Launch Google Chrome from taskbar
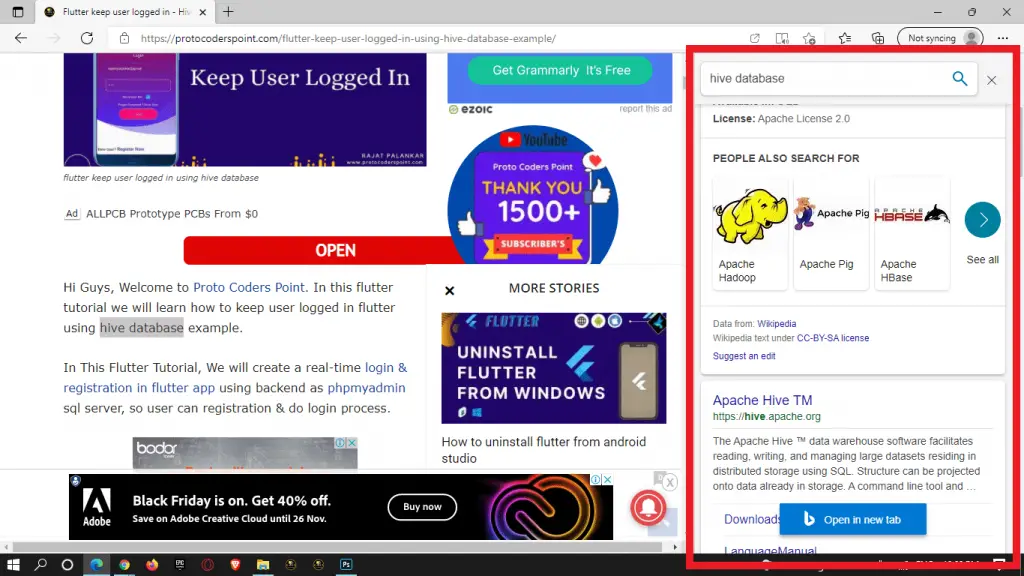 pyautogui.click(x=124, y=564)
